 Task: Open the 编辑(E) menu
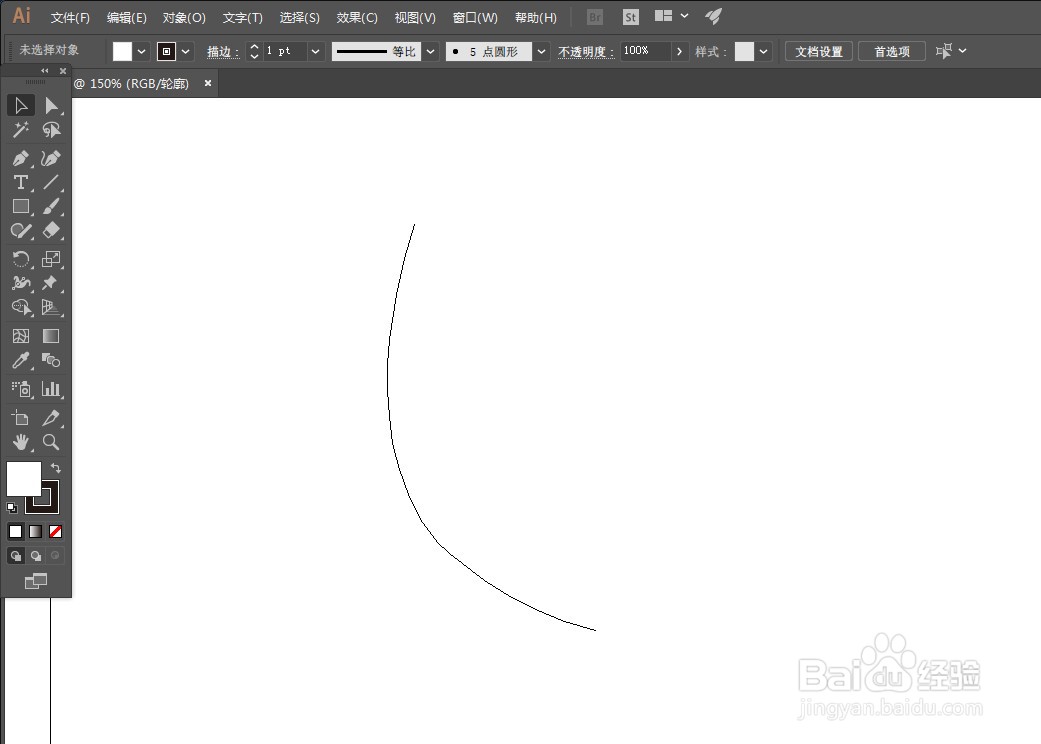pyautogui.click(x=127, y=18)
